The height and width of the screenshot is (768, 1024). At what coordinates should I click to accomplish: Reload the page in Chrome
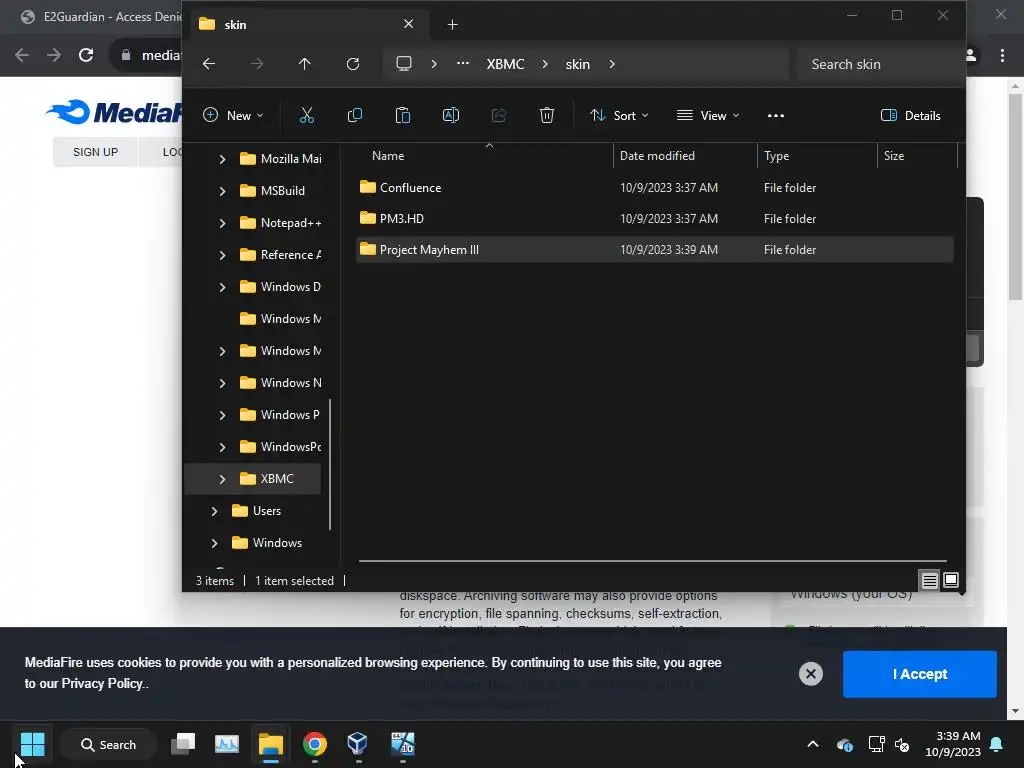coord(86,55)
